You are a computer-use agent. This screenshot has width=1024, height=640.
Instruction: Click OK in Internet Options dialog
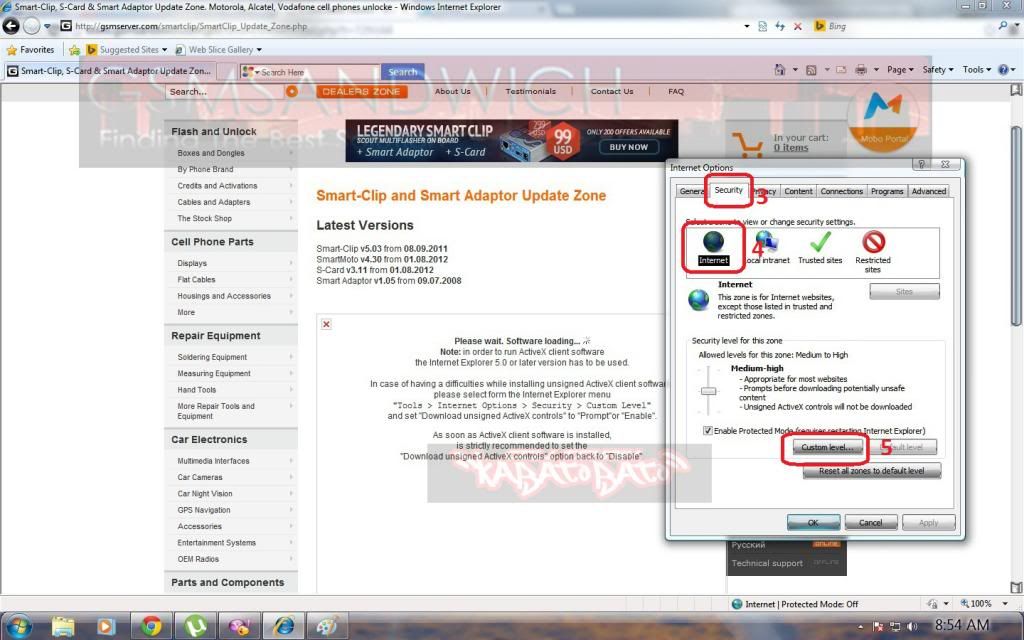click(x=814, y=522)
